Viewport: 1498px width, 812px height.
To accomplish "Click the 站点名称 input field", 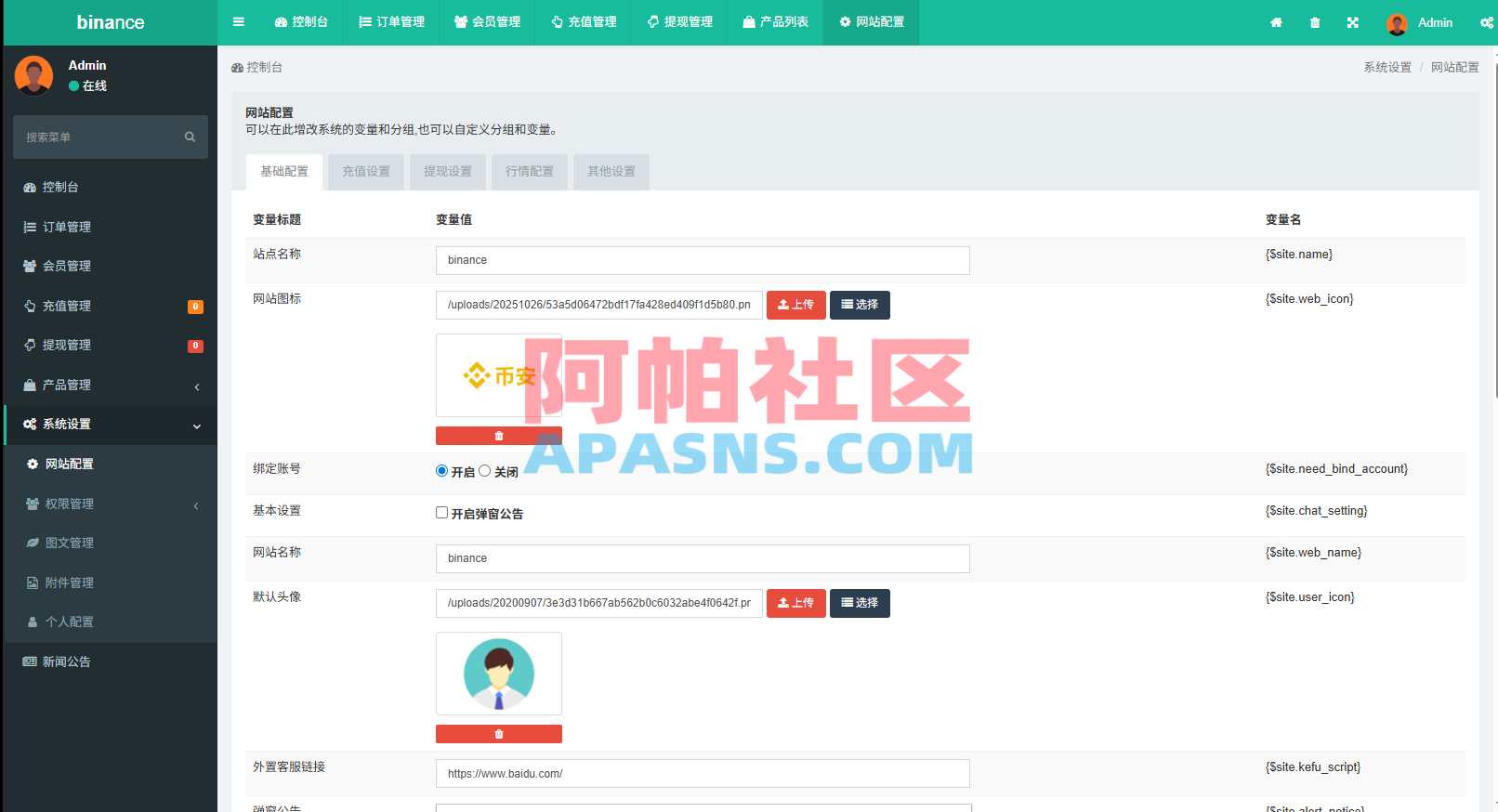I will click(x=703, y=260).
